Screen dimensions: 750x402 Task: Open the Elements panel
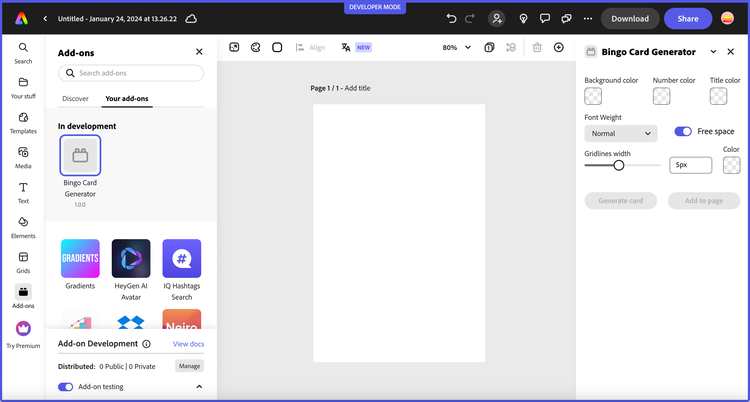click(23, 227)
